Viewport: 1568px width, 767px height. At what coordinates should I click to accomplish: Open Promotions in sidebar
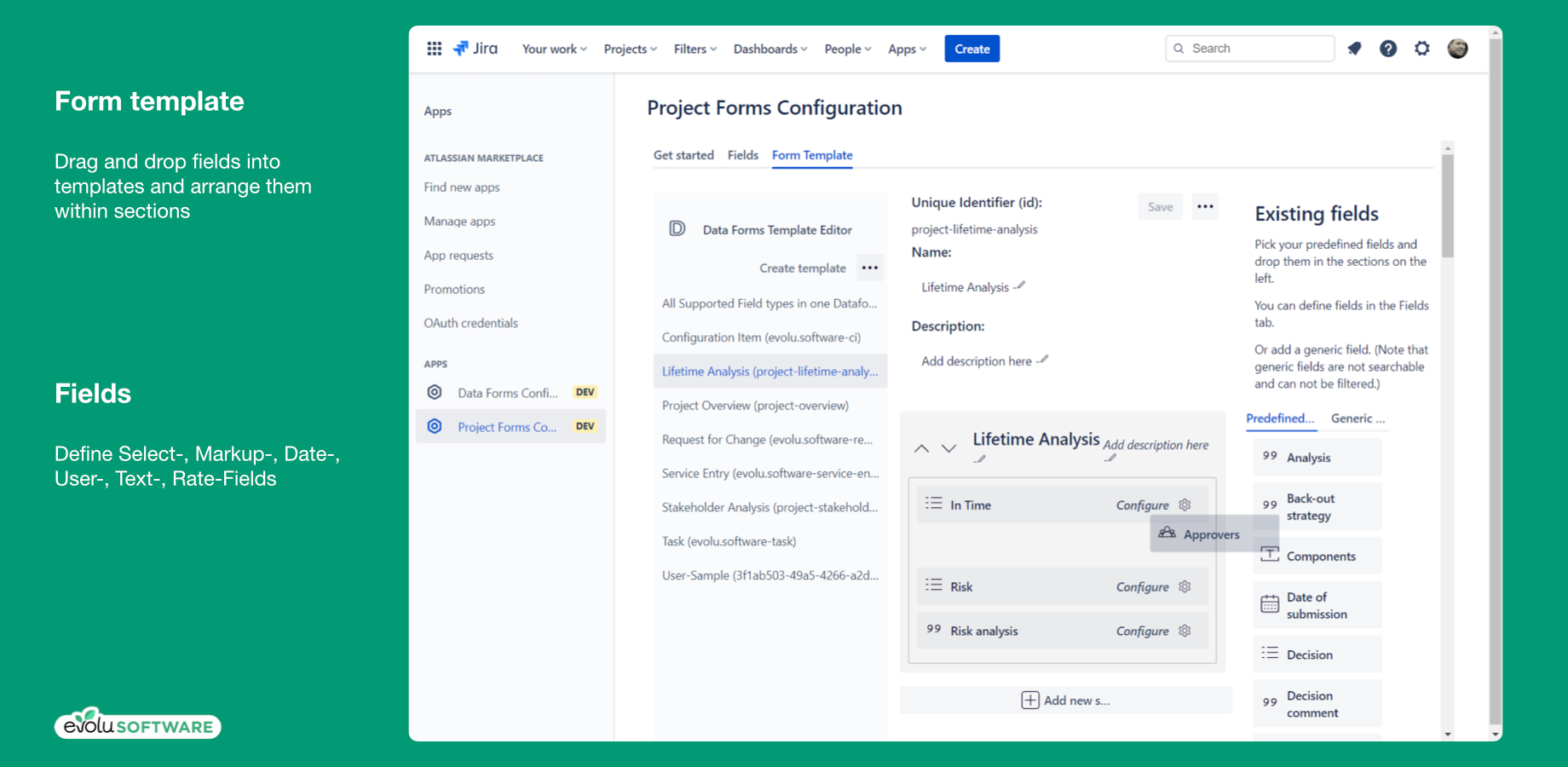(454, 290)
